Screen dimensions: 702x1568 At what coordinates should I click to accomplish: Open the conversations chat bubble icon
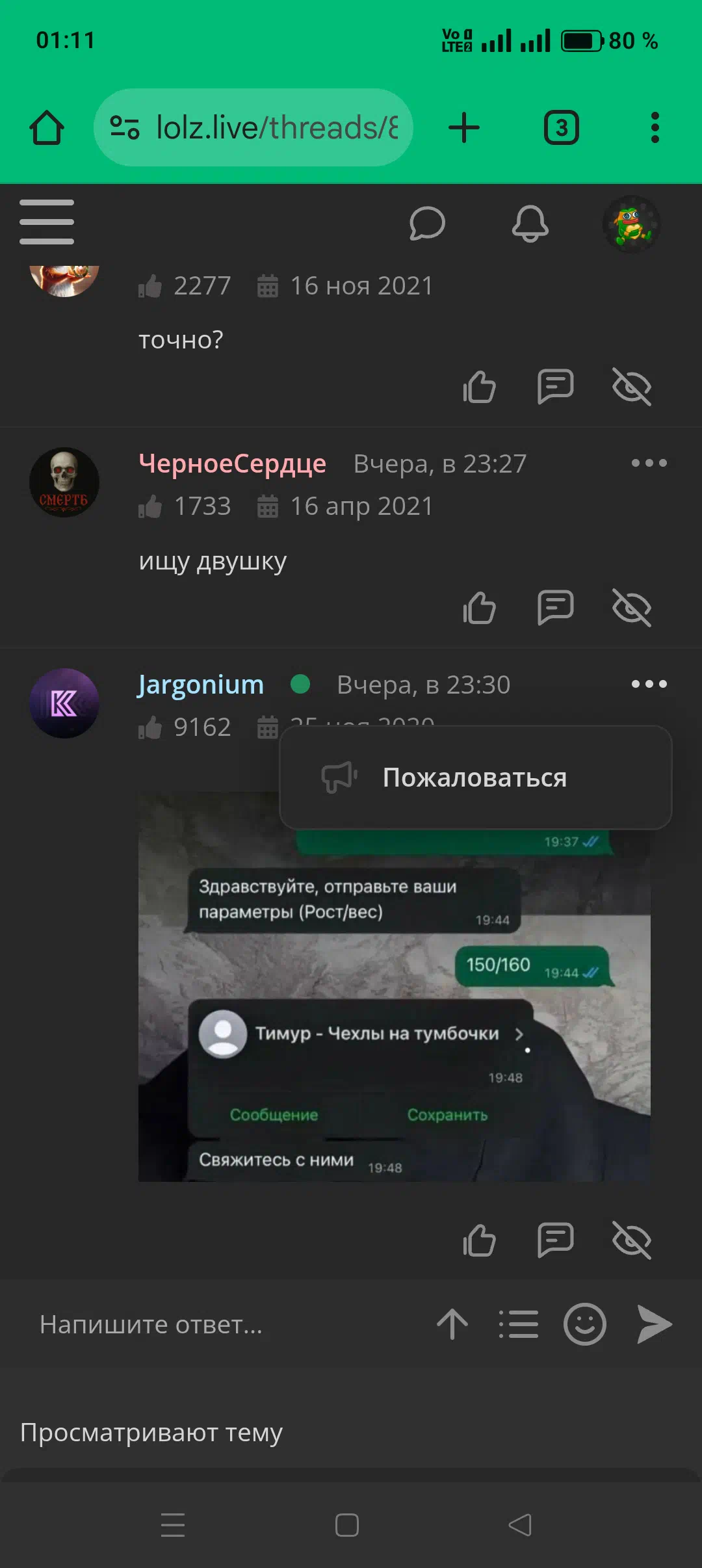point(427,224)
